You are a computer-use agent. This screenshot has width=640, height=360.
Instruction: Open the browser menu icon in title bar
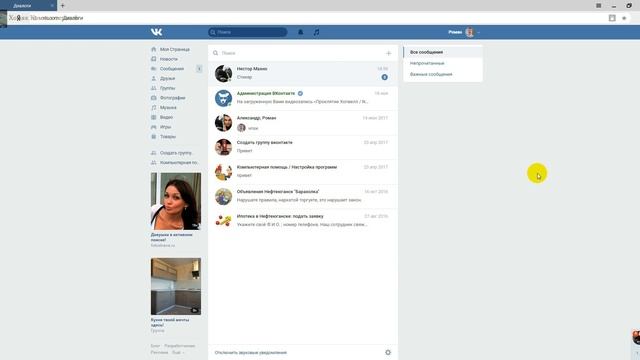click(598, 6)
